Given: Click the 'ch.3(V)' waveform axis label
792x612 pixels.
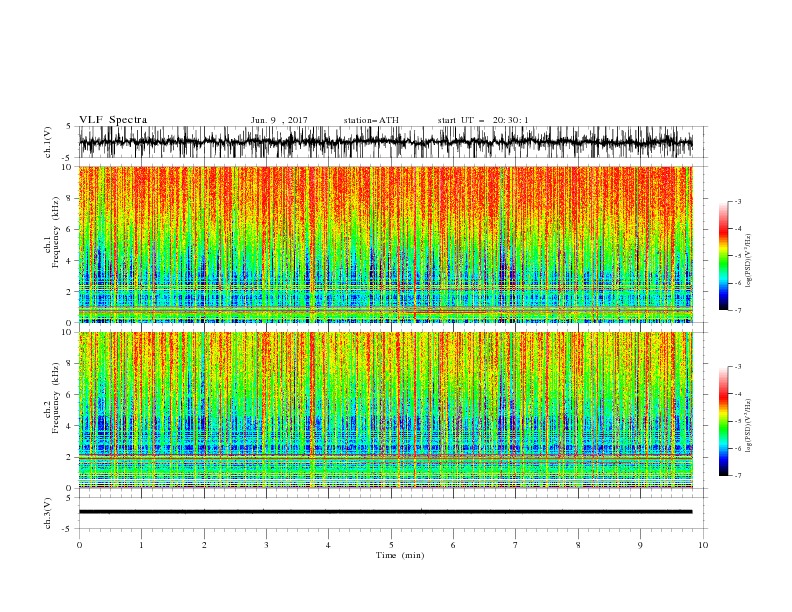Looking at the screenshot, I should 48,513.
